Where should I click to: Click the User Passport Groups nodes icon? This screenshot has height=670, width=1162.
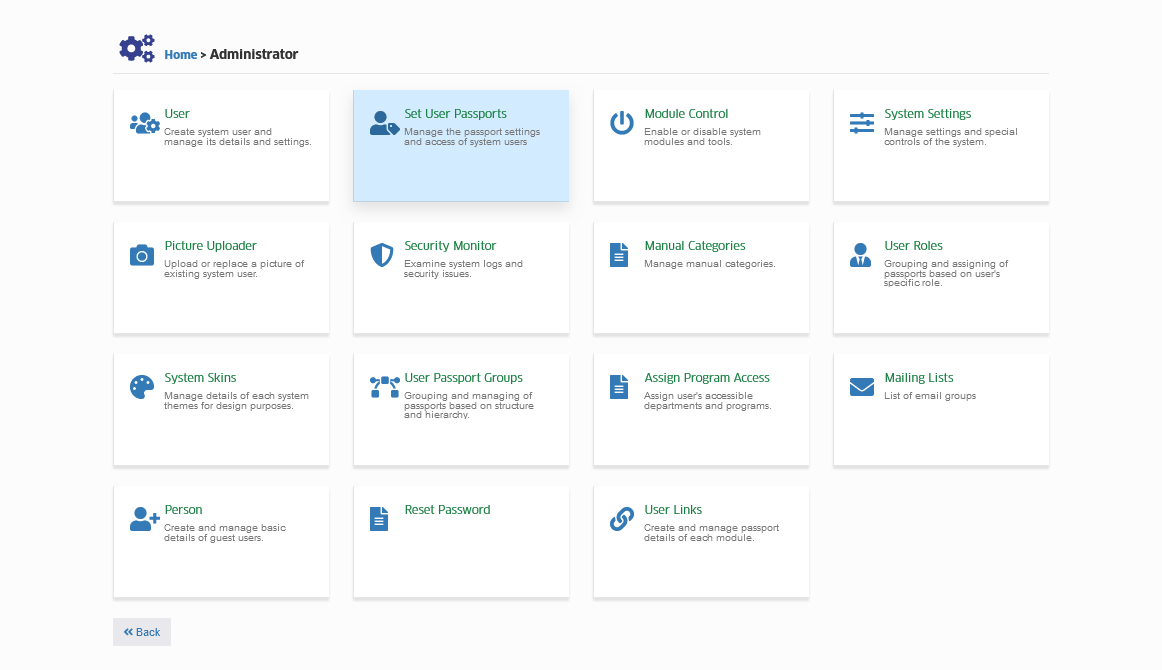click(385, 387)
